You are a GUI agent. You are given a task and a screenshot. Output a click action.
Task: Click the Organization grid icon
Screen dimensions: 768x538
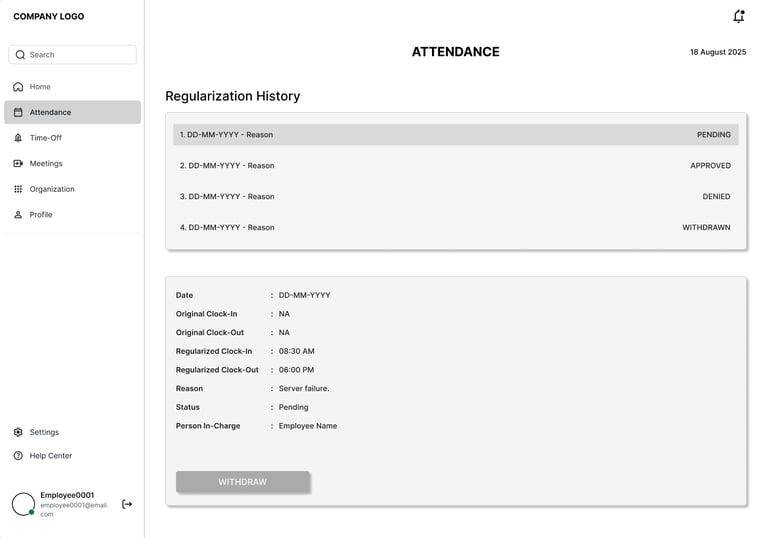[x=18, y=189]
